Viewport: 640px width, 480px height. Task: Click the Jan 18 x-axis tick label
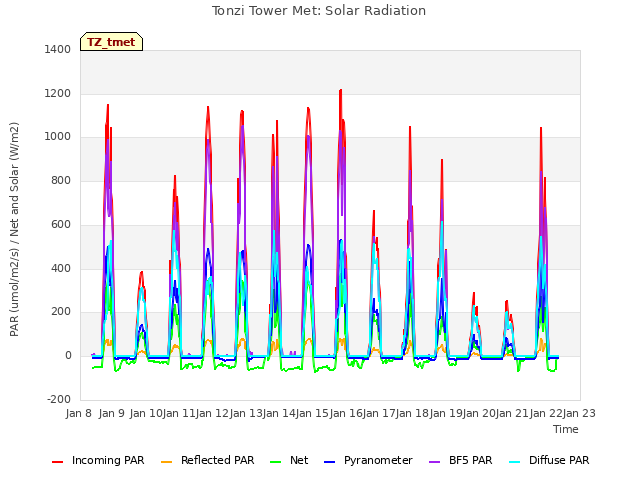pos(412,413)
